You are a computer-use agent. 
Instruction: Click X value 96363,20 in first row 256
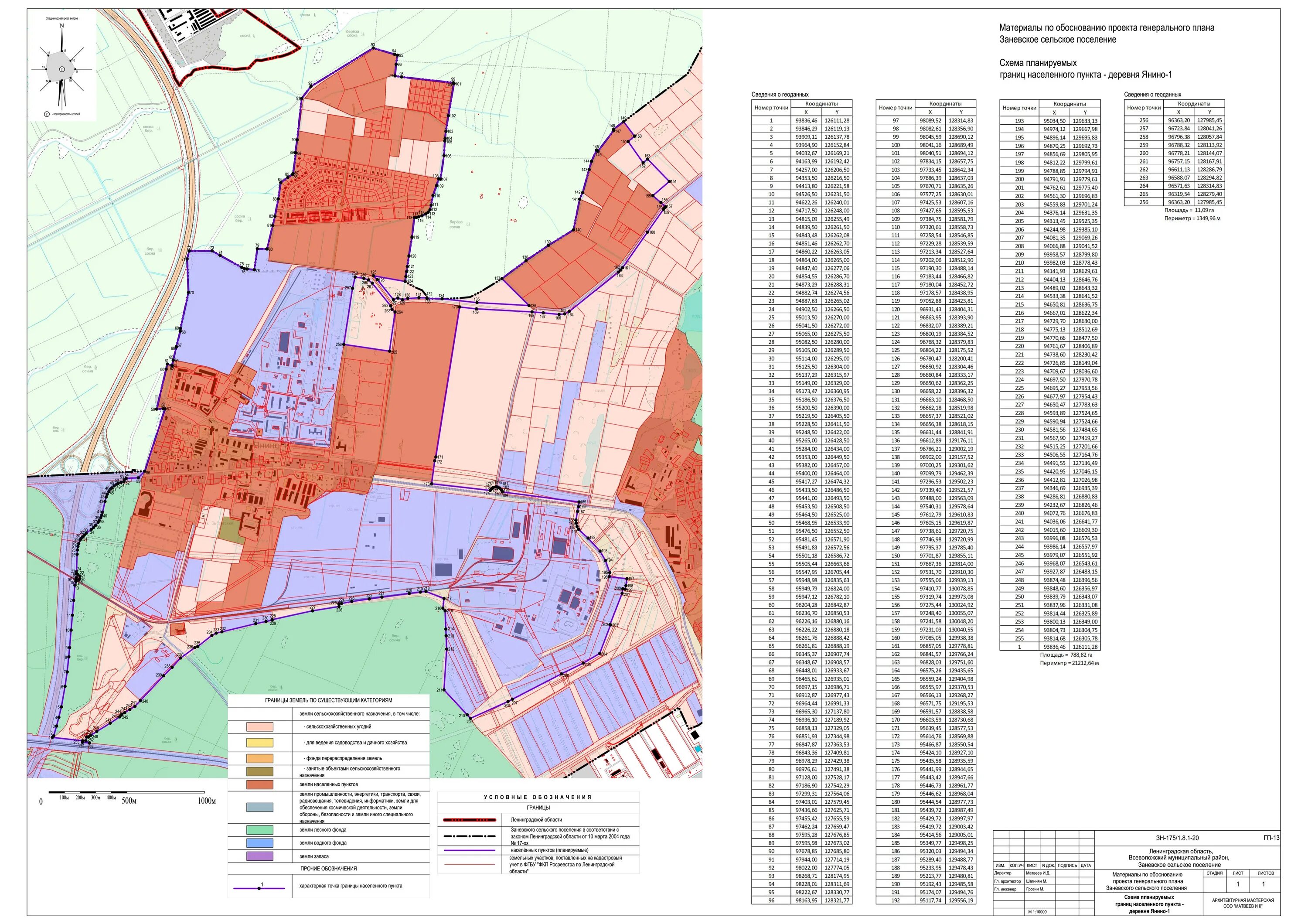(x=1179, y=120)
